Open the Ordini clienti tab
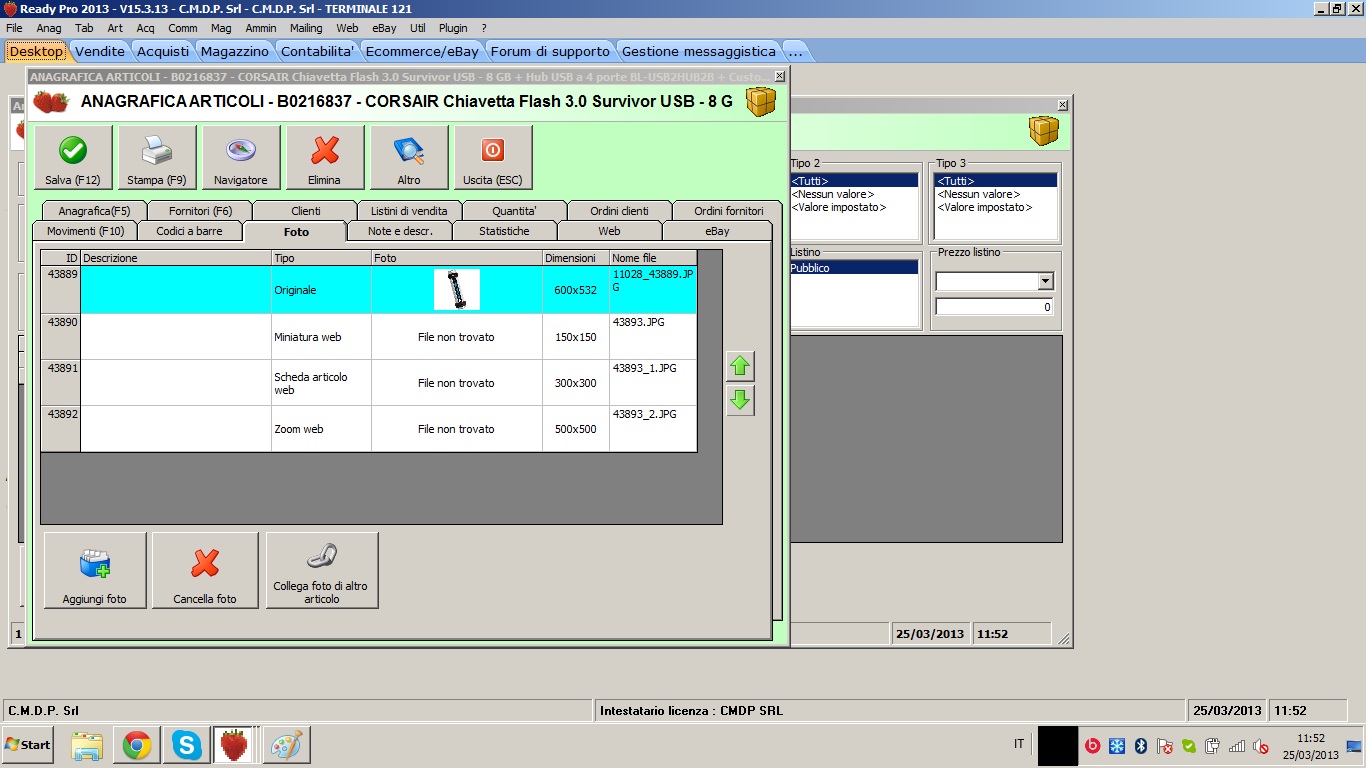Screen dimensions: 1366x768 click(x=619, y=211)
